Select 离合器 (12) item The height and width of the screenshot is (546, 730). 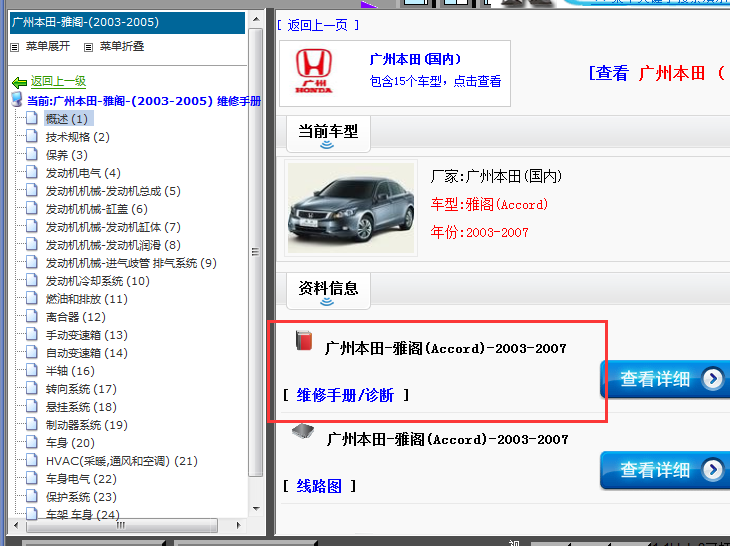76,317
